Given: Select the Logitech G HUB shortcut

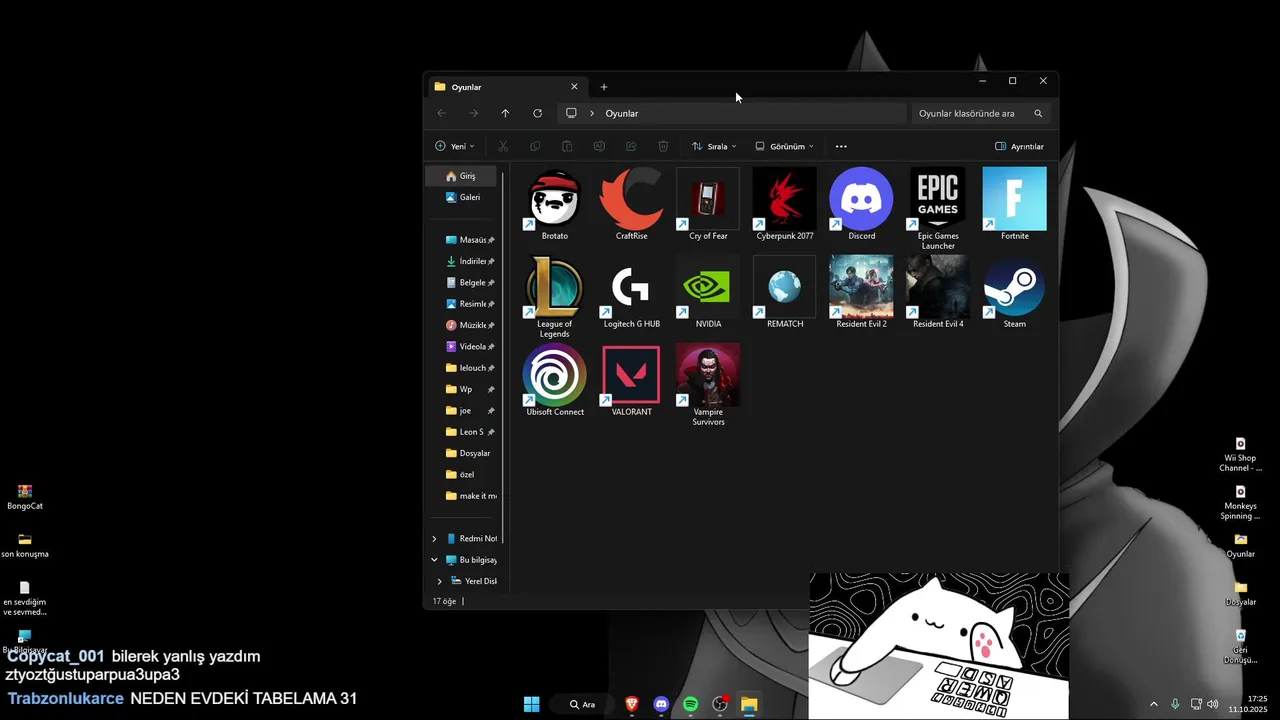Looking at the screenshot, I should pyautogui.click(x=631, y=292).
